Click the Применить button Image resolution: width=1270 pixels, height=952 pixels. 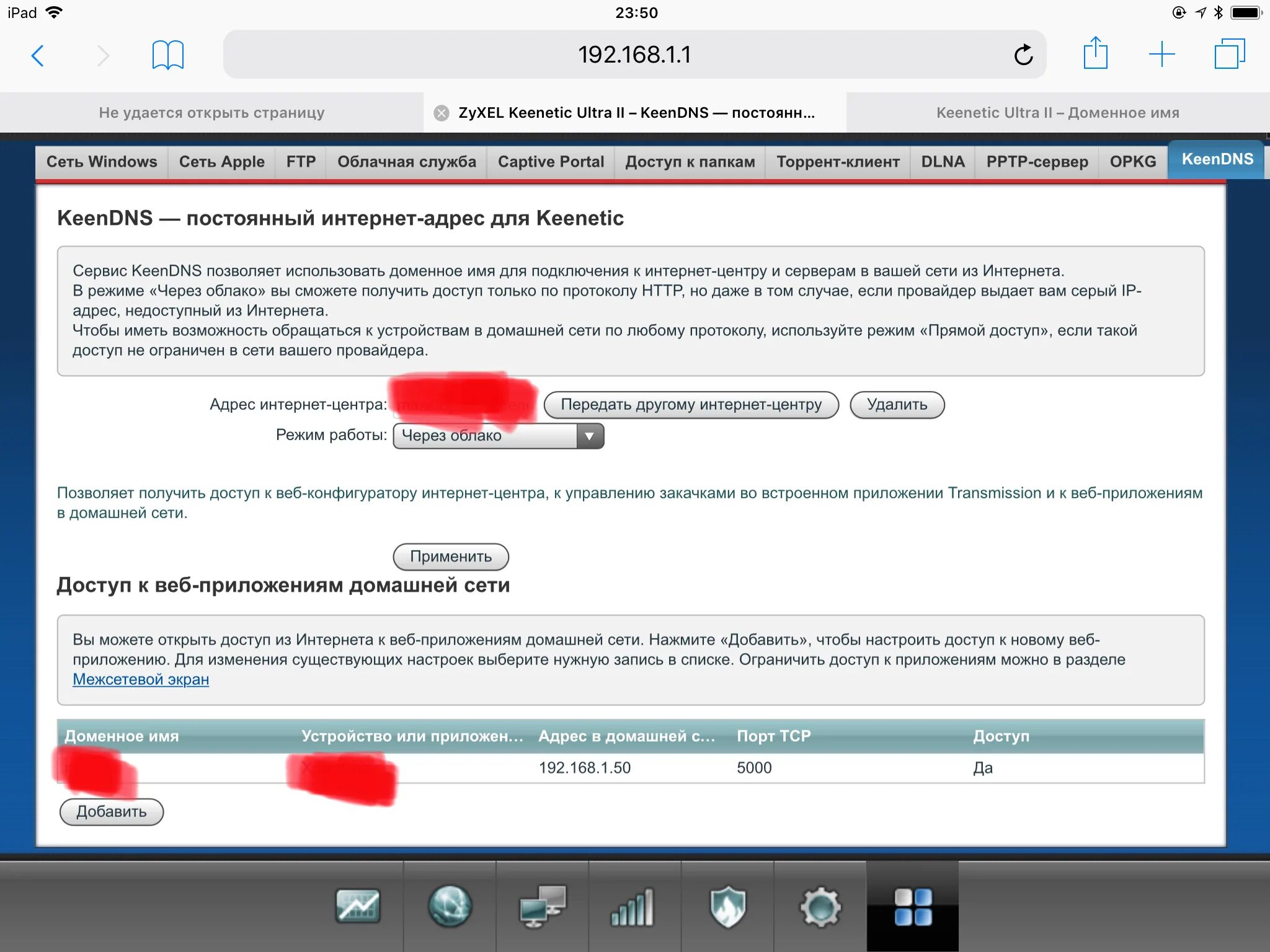(451, 557)
